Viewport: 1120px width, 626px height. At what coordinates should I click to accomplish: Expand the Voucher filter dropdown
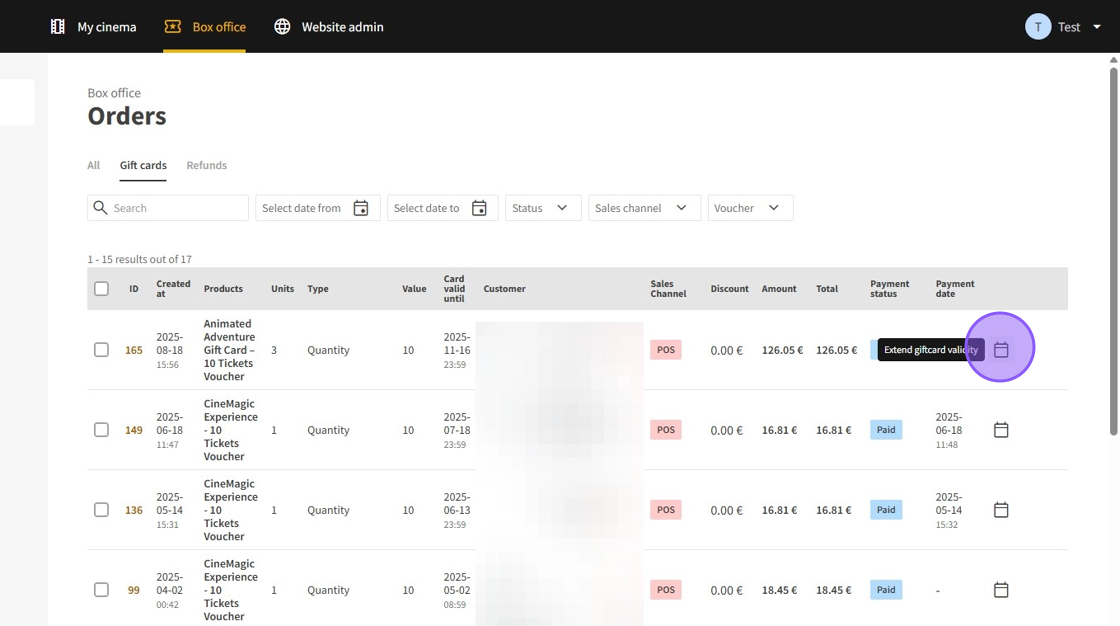[x=749, y=208]
